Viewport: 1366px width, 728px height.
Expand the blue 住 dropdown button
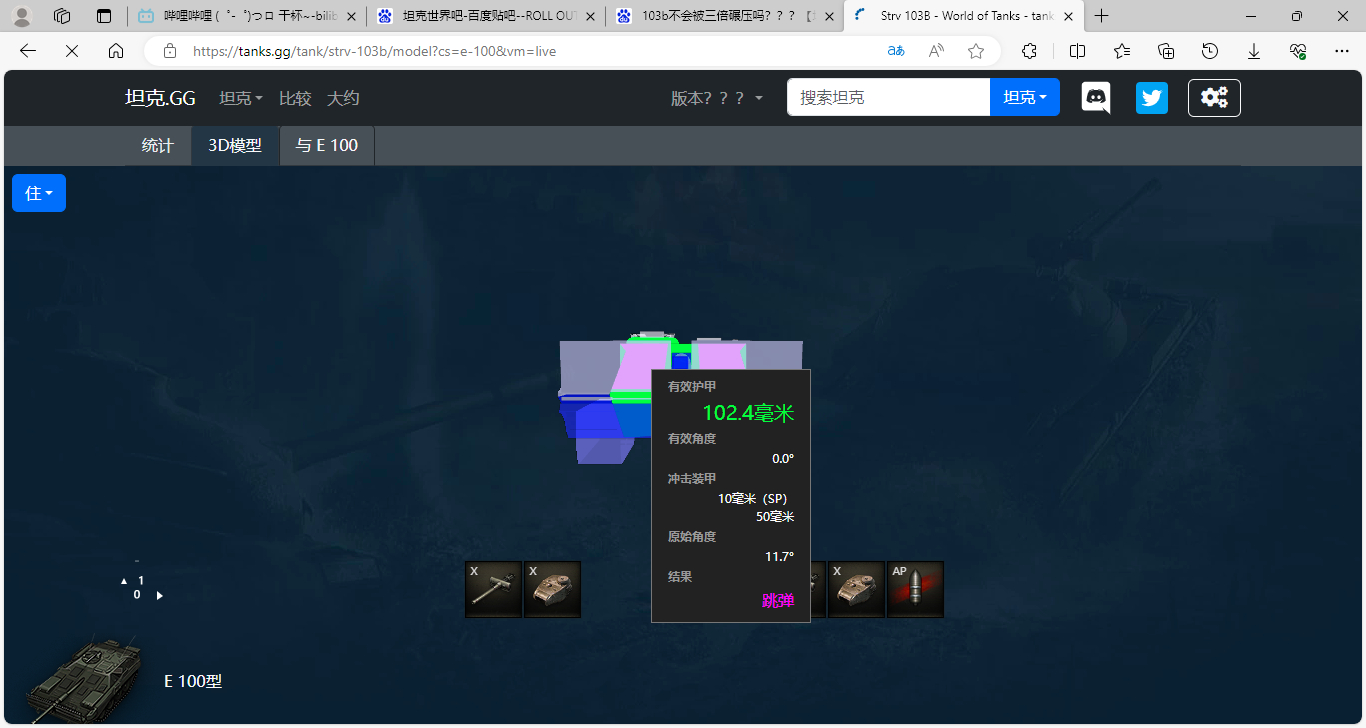pos(39,193)
